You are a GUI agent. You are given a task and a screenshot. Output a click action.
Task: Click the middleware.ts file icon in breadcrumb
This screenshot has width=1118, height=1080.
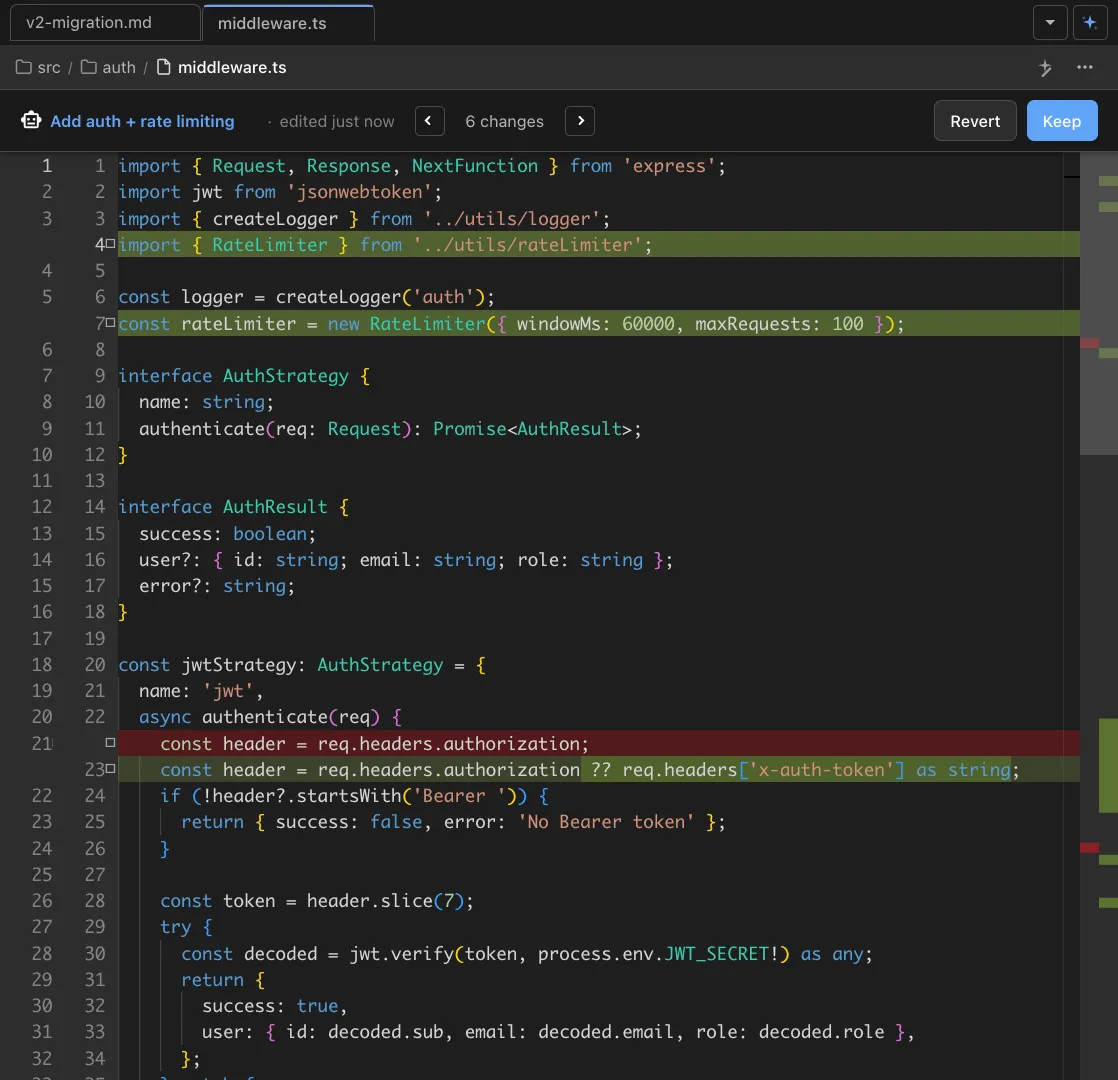click(x=164, y=66)
